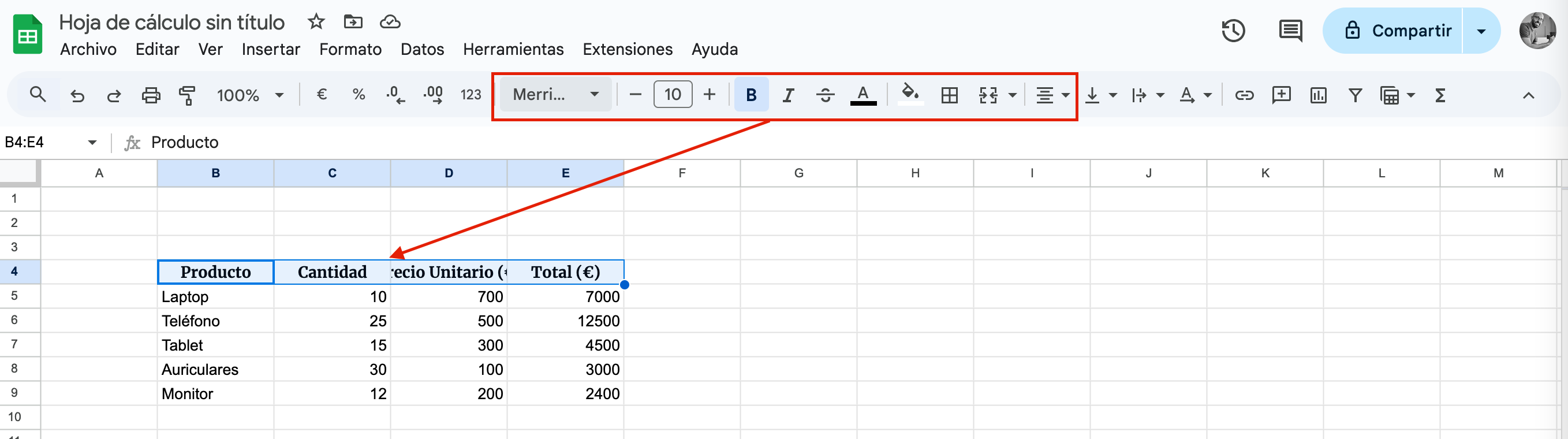This screenshot has width=1568, height=439.
Task: Open table filter views dropdown
Action: [x=1397, y=95]
